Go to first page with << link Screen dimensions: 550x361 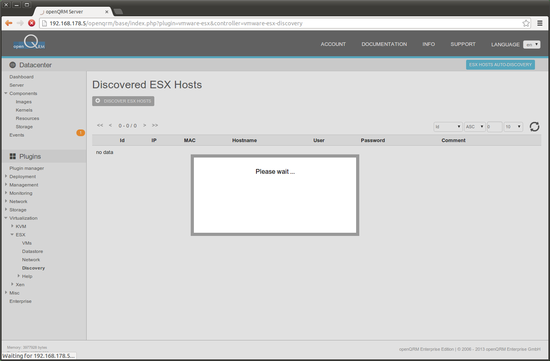tap(100, 125)
